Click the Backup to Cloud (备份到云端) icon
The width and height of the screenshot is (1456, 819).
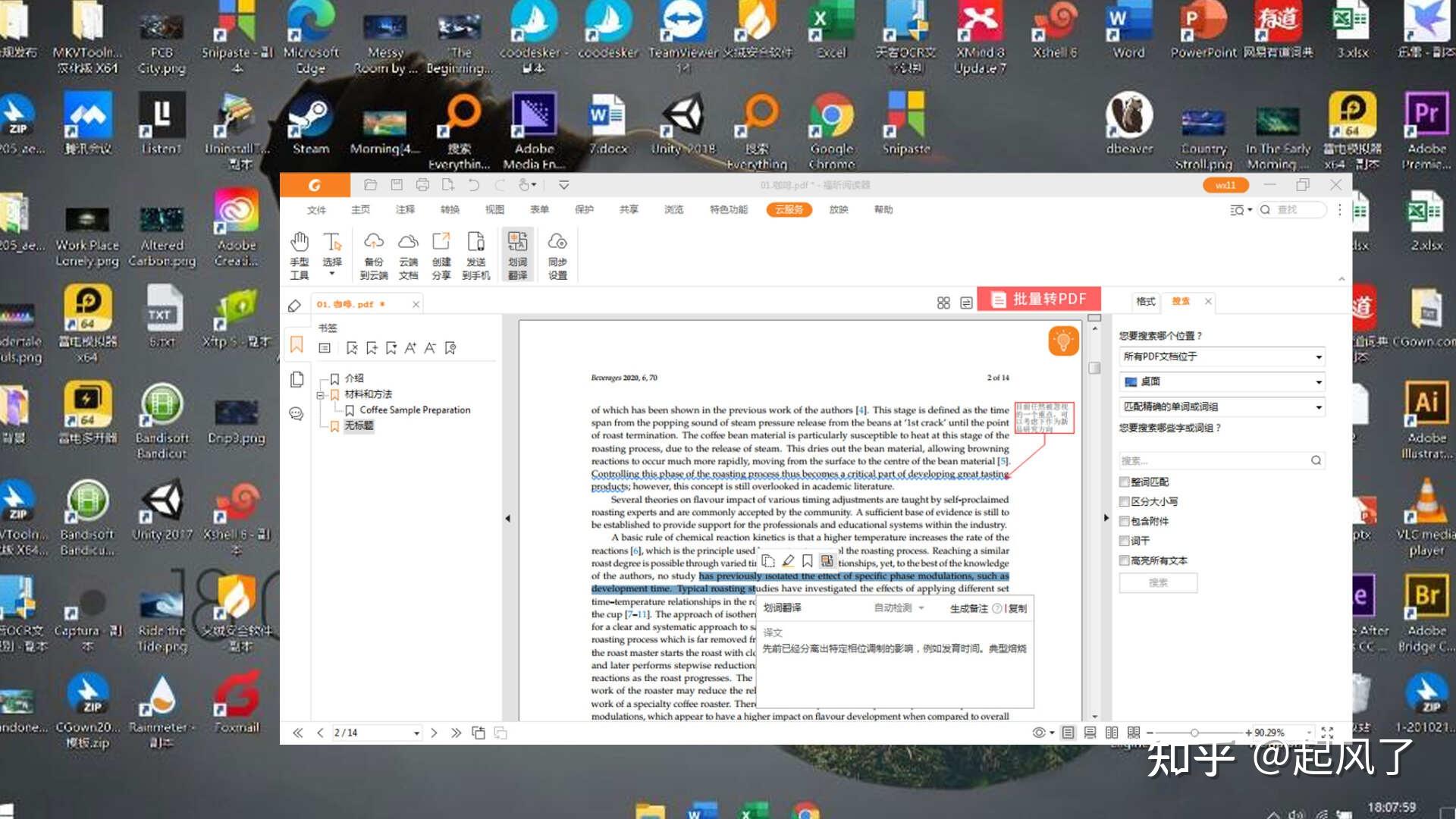374,256
